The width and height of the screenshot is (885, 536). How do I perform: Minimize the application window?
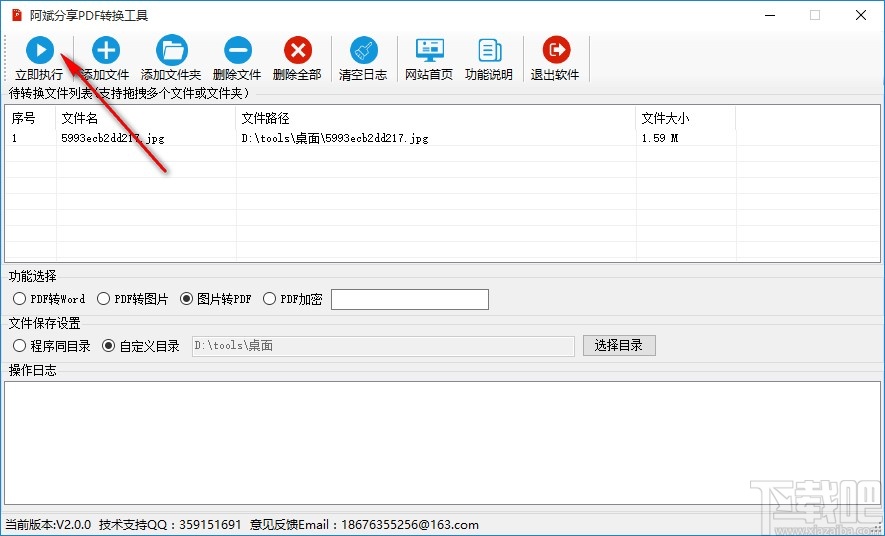pyautogui.click(x=770, y=15)
